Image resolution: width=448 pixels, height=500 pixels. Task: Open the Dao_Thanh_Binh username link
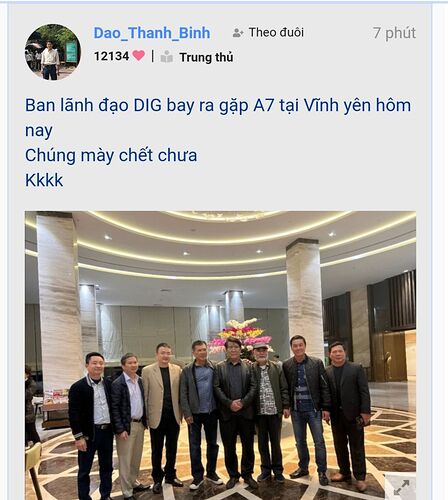pos(152,33)
